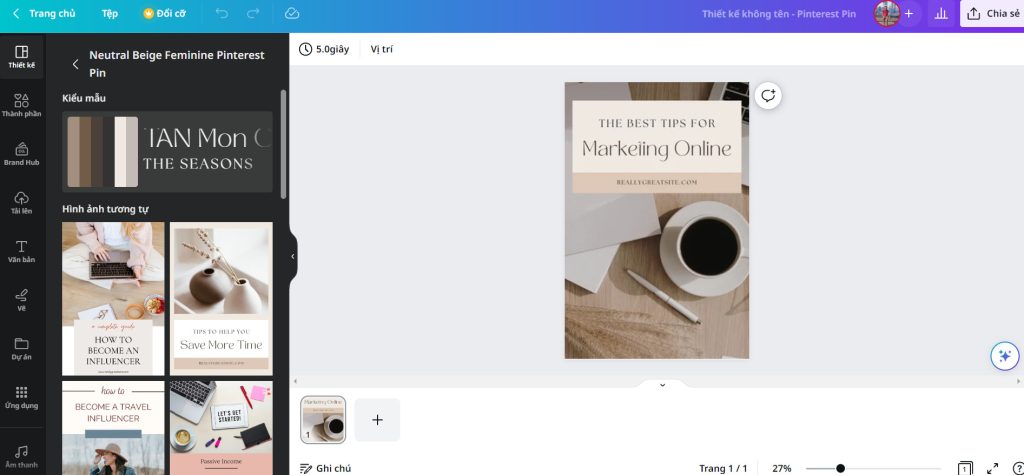Open the Thiết kế design sidebar tab
This screenshot has width=1024, height=475.
pos(21,56)
